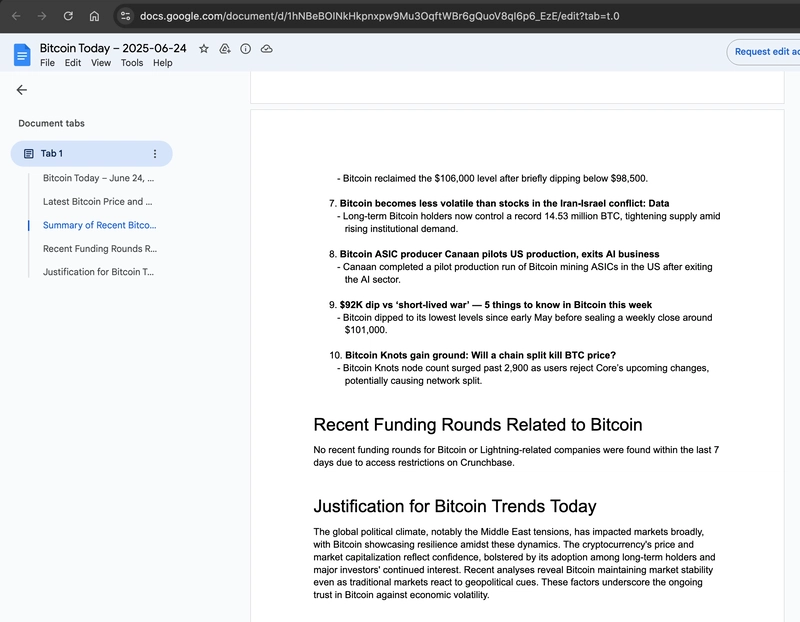Jump to 'Bitcoin Today – June 24' outline heading

(98, 178)
